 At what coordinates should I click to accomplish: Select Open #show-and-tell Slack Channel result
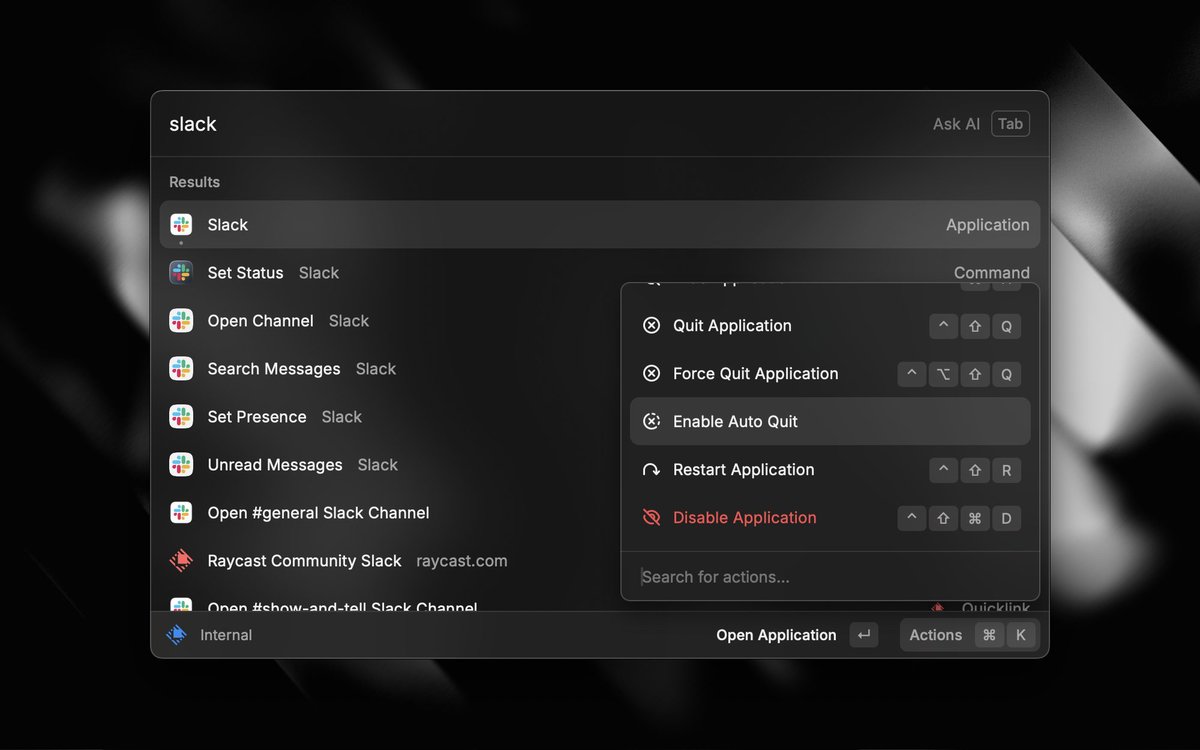coord(390,605)
